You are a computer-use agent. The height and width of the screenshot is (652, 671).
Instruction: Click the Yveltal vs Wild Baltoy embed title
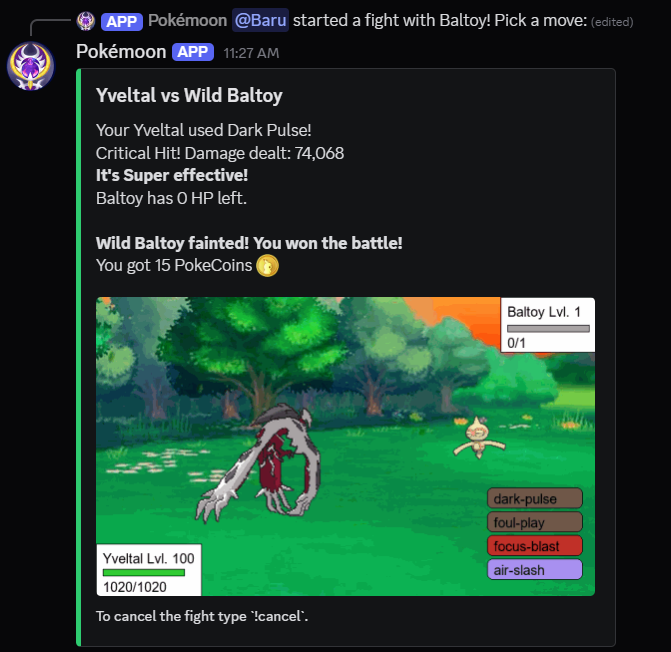coord(189,95)
